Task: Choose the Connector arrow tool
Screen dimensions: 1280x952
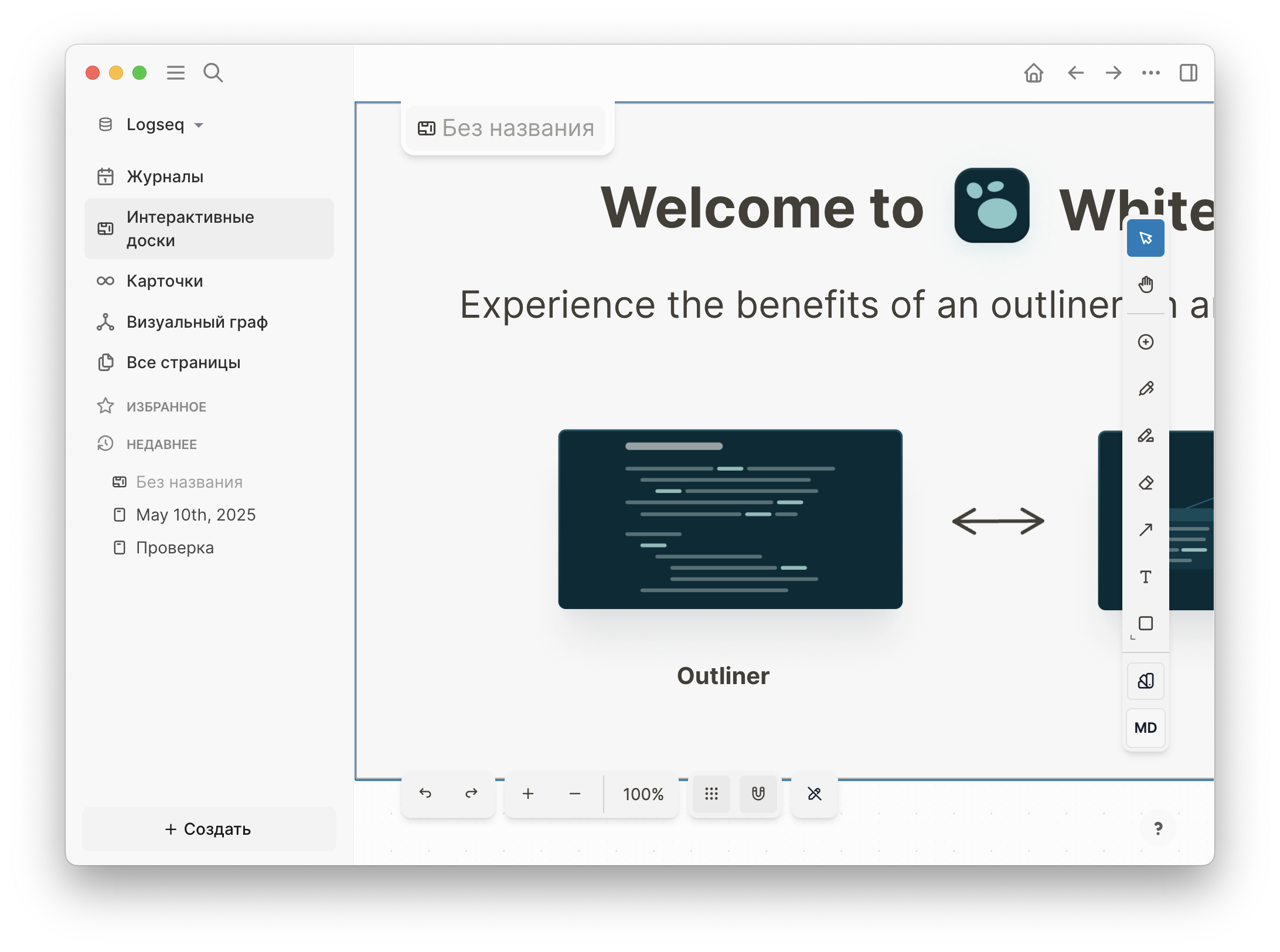Action: [x=1146, y=530]
